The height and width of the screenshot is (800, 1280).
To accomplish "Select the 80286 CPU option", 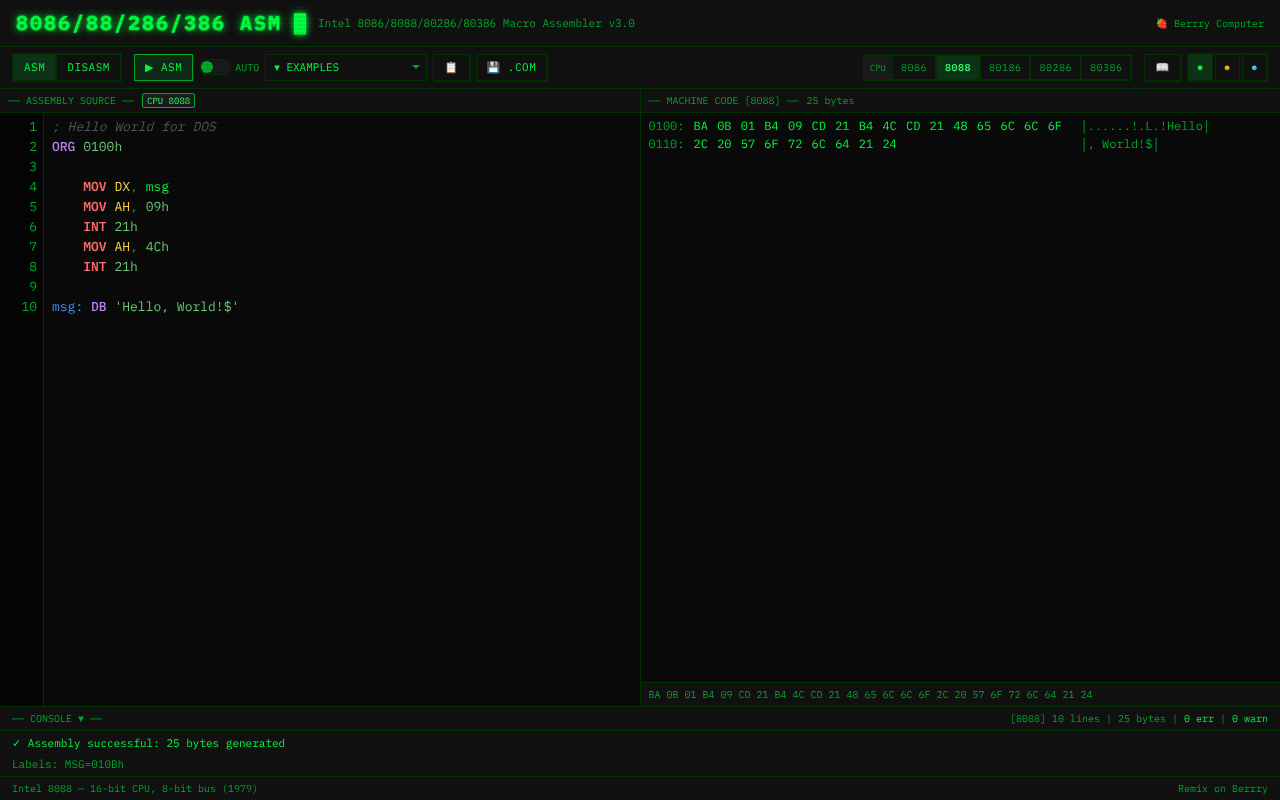I will pos(1055,68).
